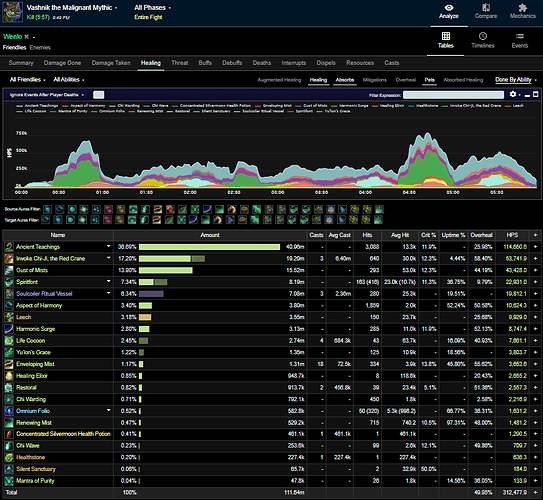Open the Done By Ability dropdown

coord(516,80)
